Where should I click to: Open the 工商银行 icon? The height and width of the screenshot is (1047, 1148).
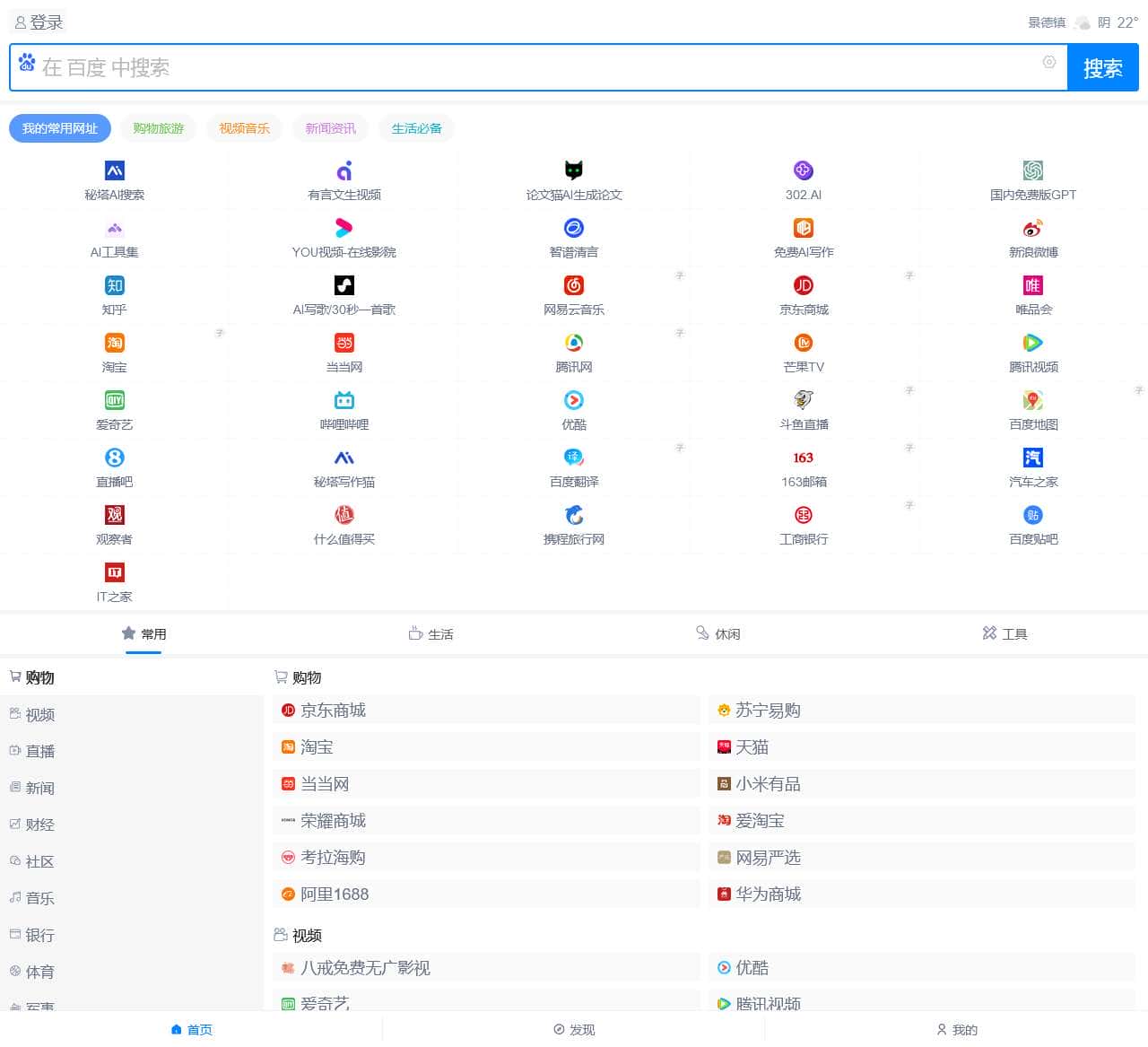click(804, 515)
